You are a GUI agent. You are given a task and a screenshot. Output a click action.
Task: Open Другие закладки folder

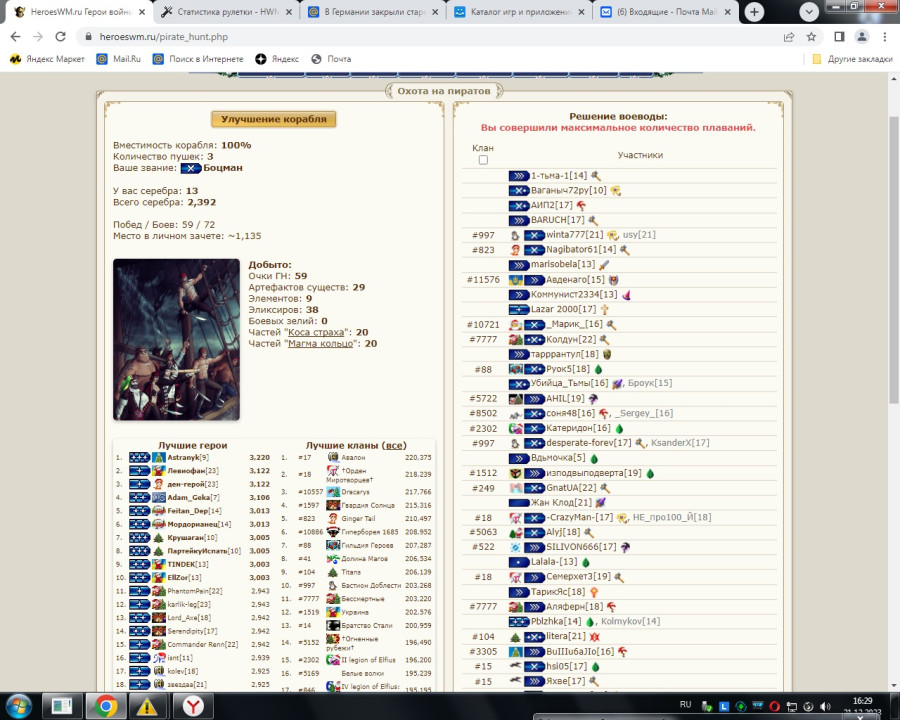coord(852,59)
